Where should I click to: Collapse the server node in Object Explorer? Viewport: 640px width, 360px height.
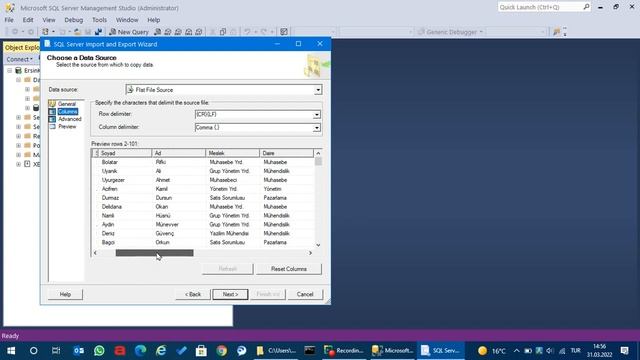9,71
